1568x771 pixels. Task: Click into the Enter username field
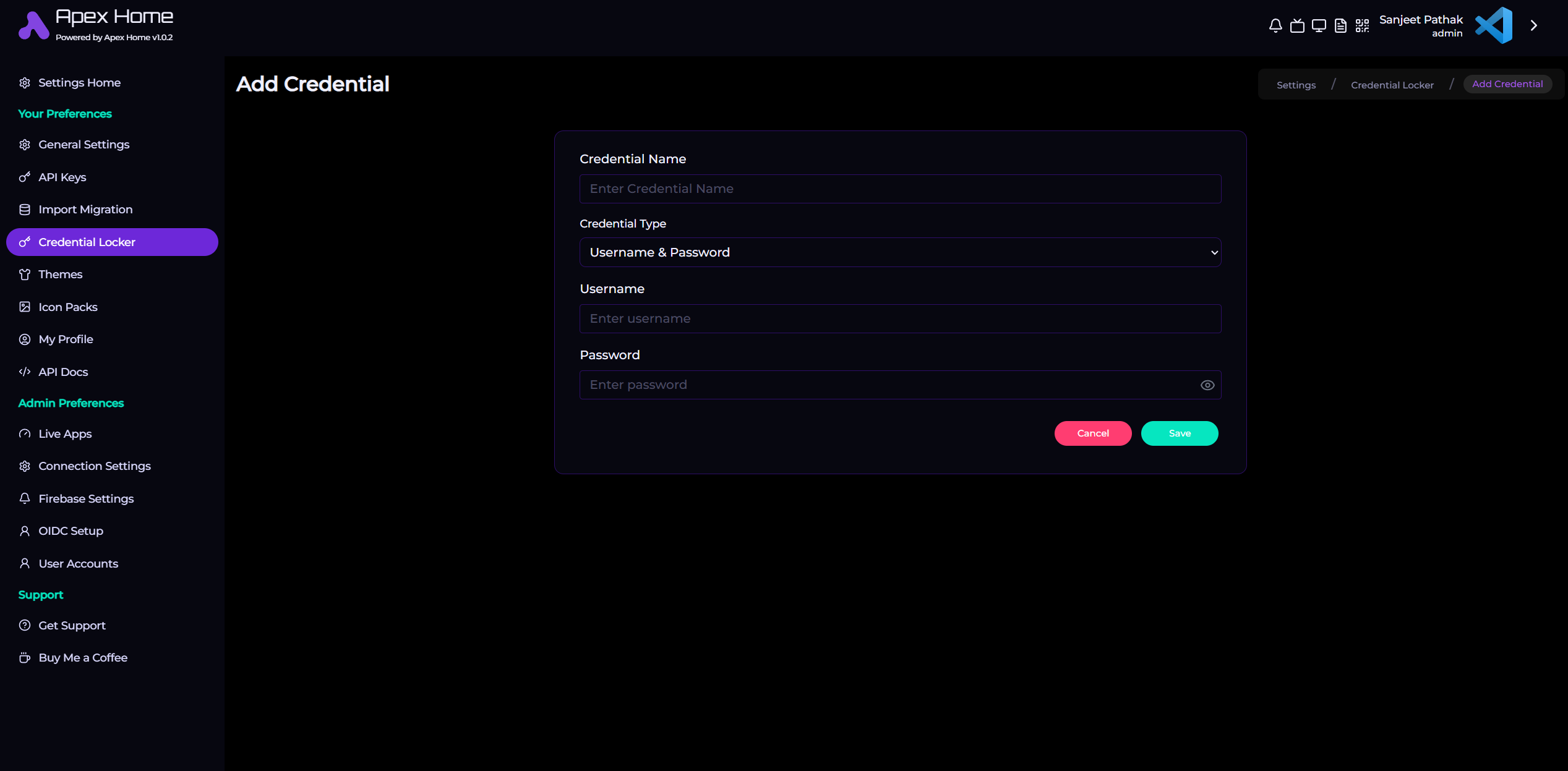tap(900, 319)
